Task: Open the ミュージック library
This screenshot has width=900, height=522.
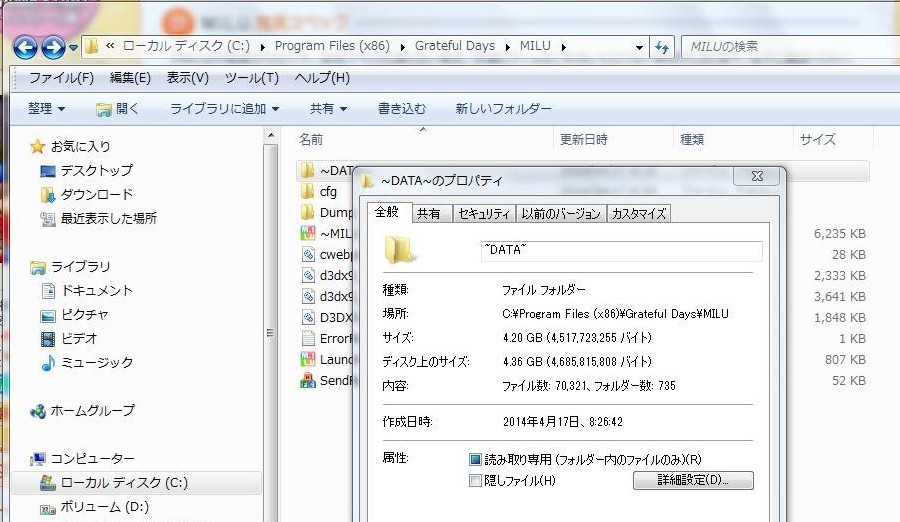Action: point(96,362)
